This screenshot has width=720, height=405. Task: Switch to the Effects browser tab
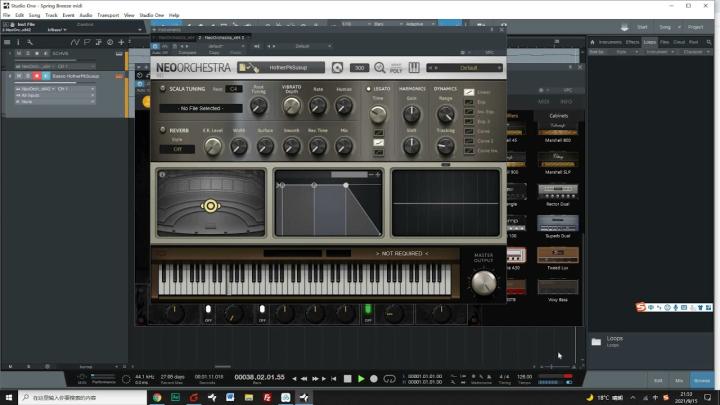(632, 42)
